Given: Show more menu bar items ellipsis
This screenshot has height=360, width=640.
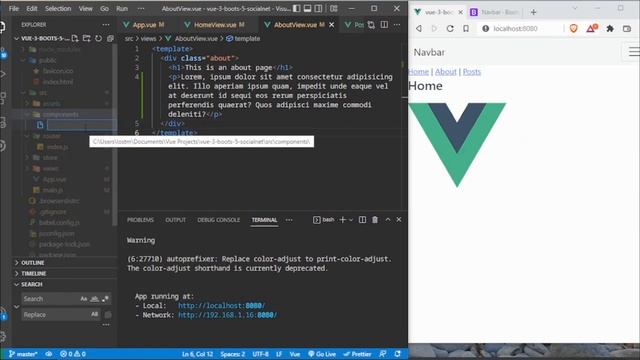Looking at the screenshot, I should click(x=141, y=9).
